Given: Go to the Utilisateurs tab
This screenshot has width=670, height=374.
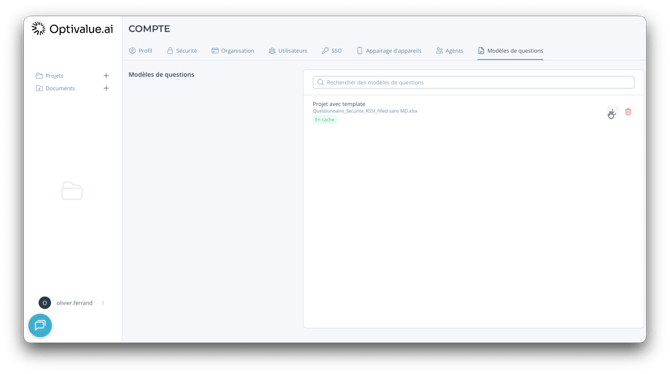Looking at the screenshot, I should click(288, 50).
